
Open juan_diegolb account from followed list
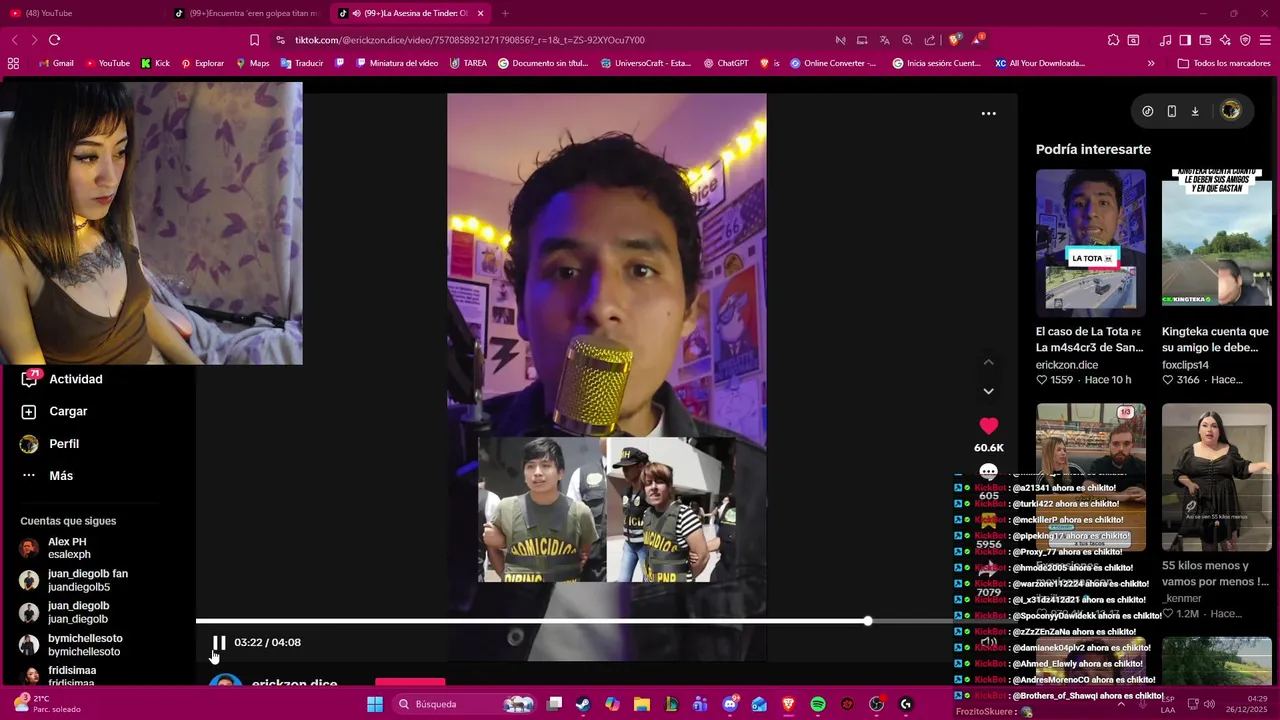coord(64,612)
